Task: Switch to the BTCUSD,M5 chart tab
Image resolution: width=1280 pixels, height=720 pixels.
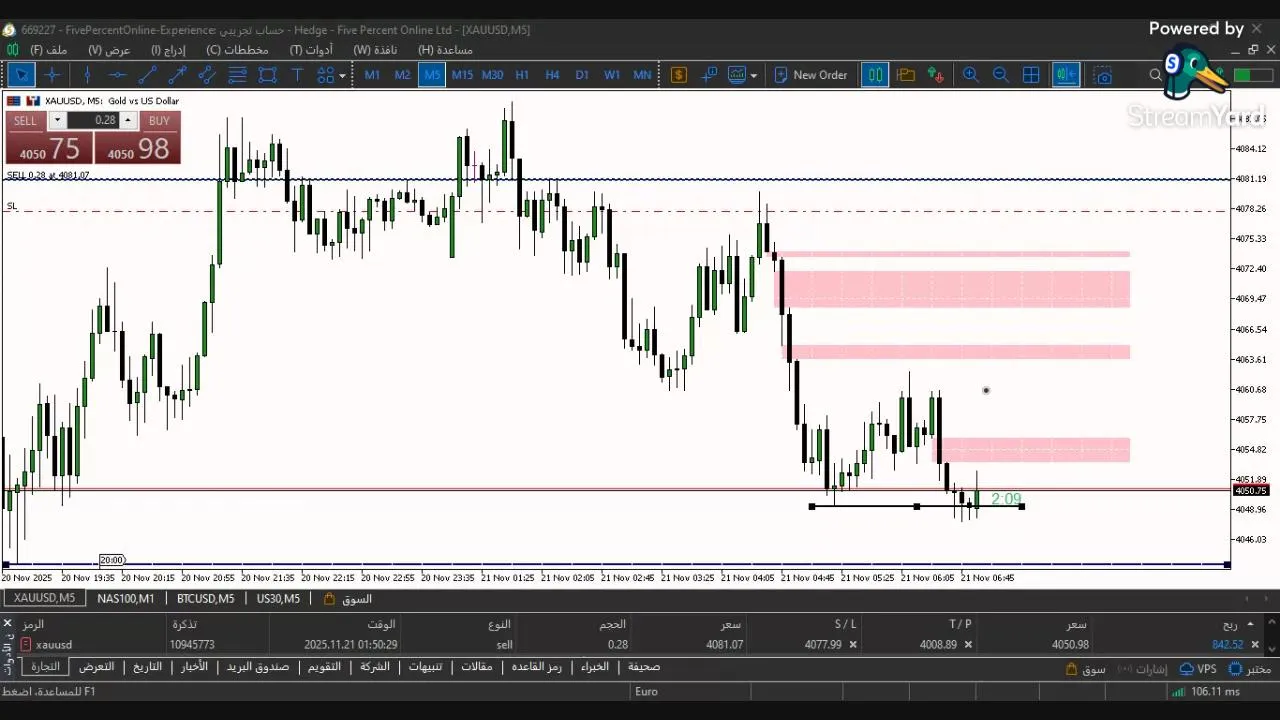Action: point(205,599)
